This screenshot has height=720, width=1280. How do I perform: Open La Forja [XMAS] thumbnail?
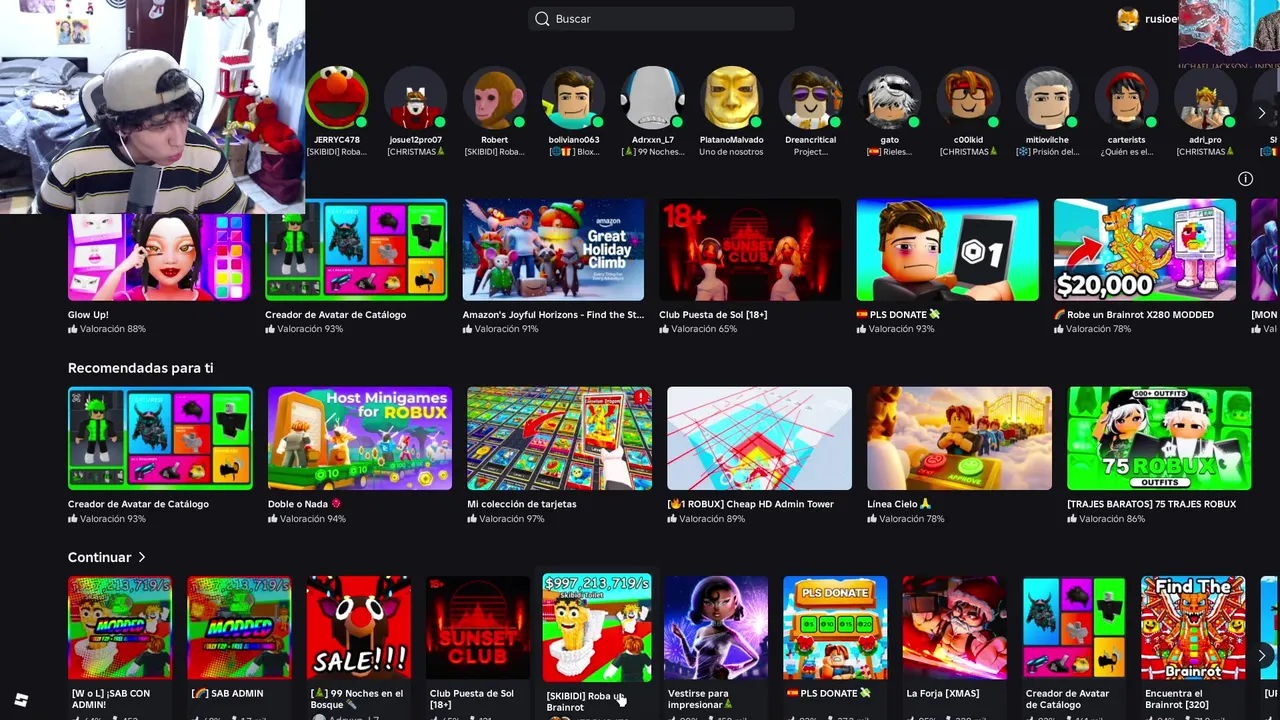[955, 628]
